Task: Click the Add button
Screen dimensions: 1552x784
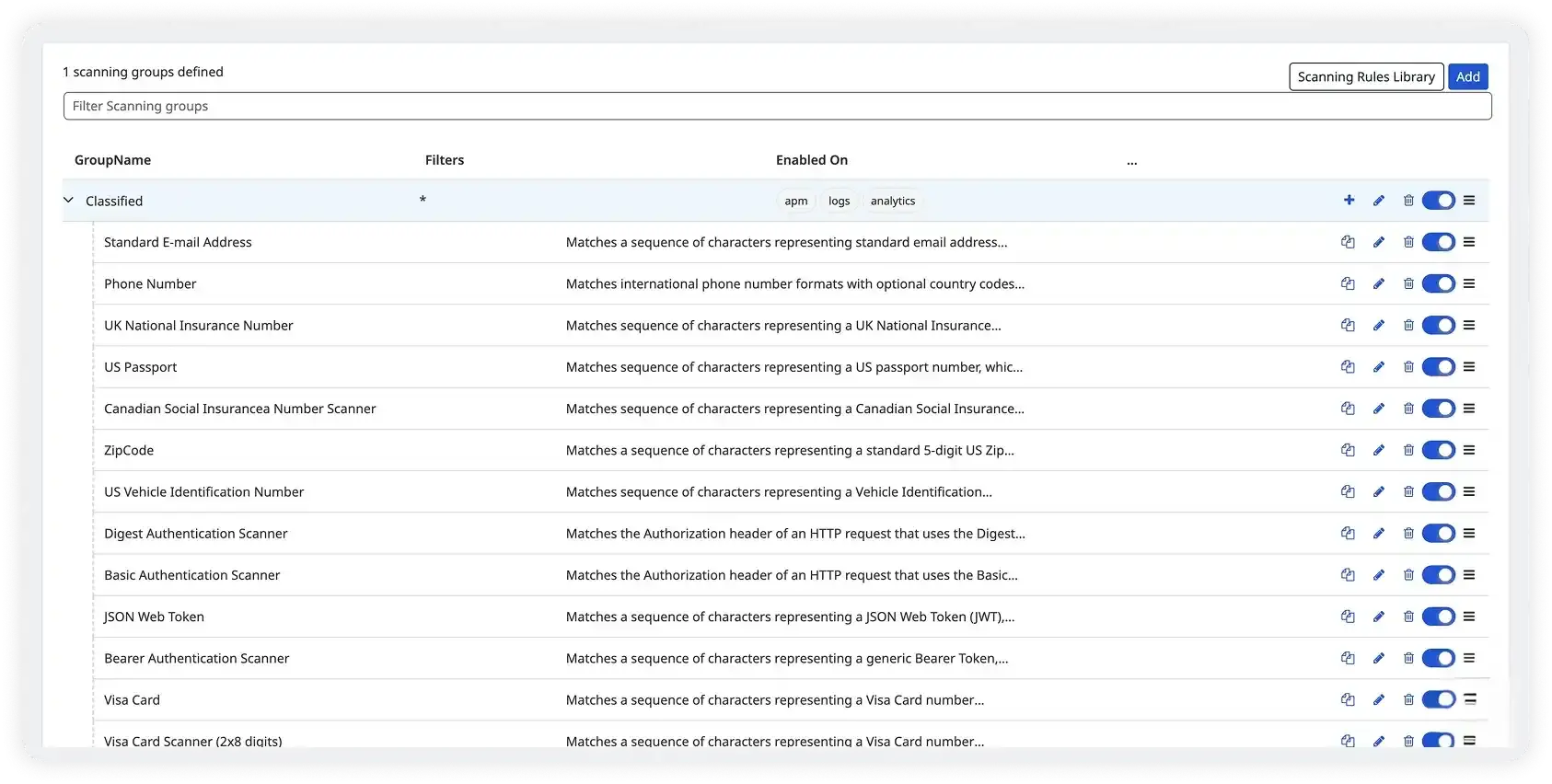Action: coord(1467,77)
